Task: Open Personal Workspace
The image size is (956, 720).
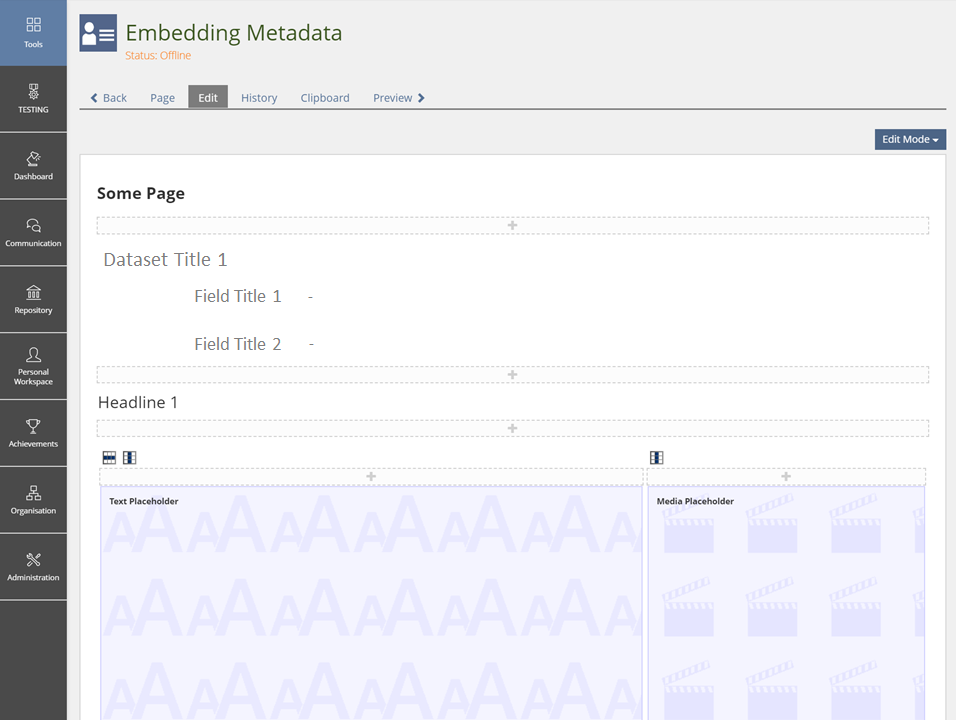Action: coord(33,366)
